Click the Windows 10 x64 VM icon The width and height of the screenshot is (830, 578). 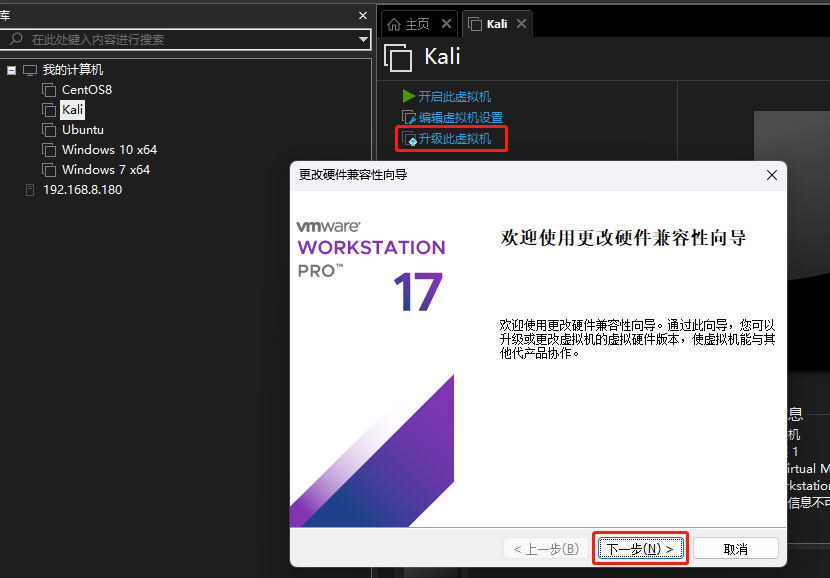click(x=49, y=150)
